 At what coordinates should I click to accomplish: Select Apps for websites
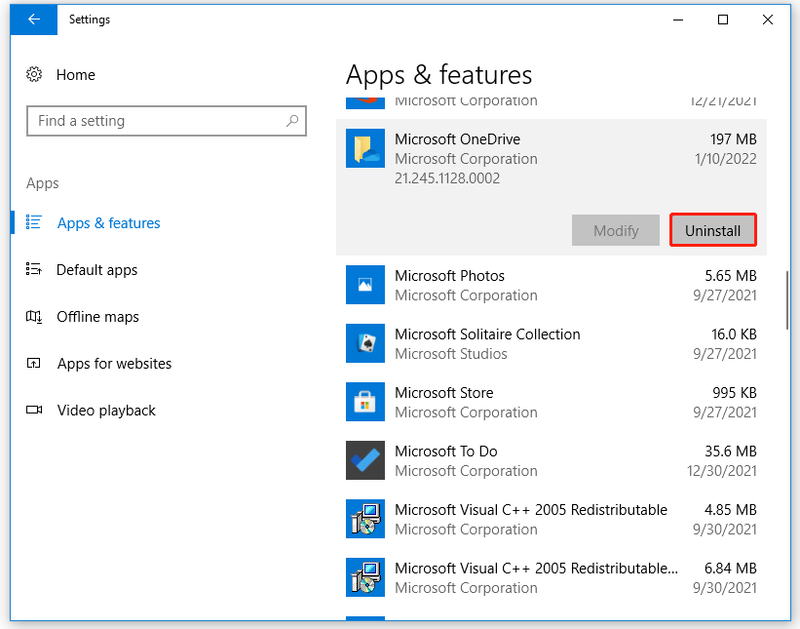pos(114,364)
